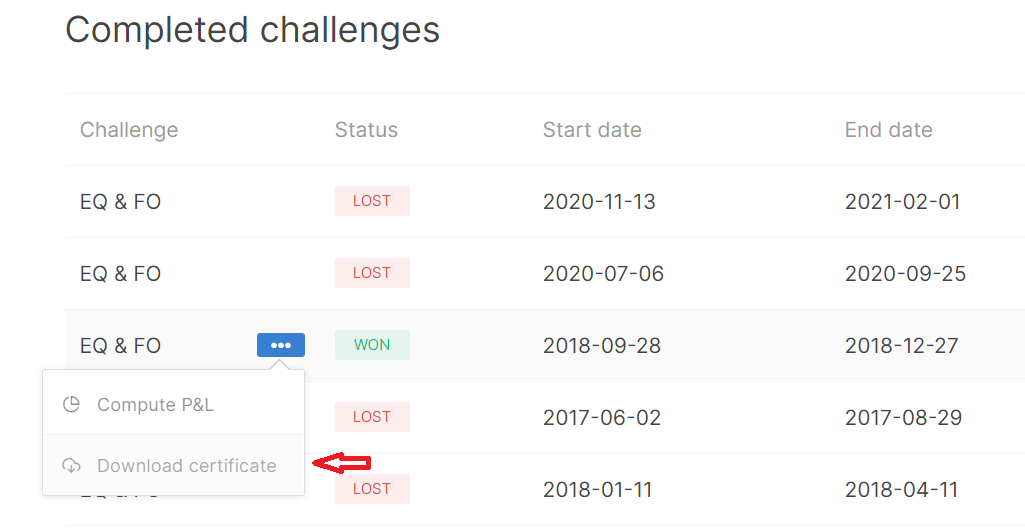1025x530 pixels.
Task: Select Compute P&L menu entry
Action: point(173,405)
